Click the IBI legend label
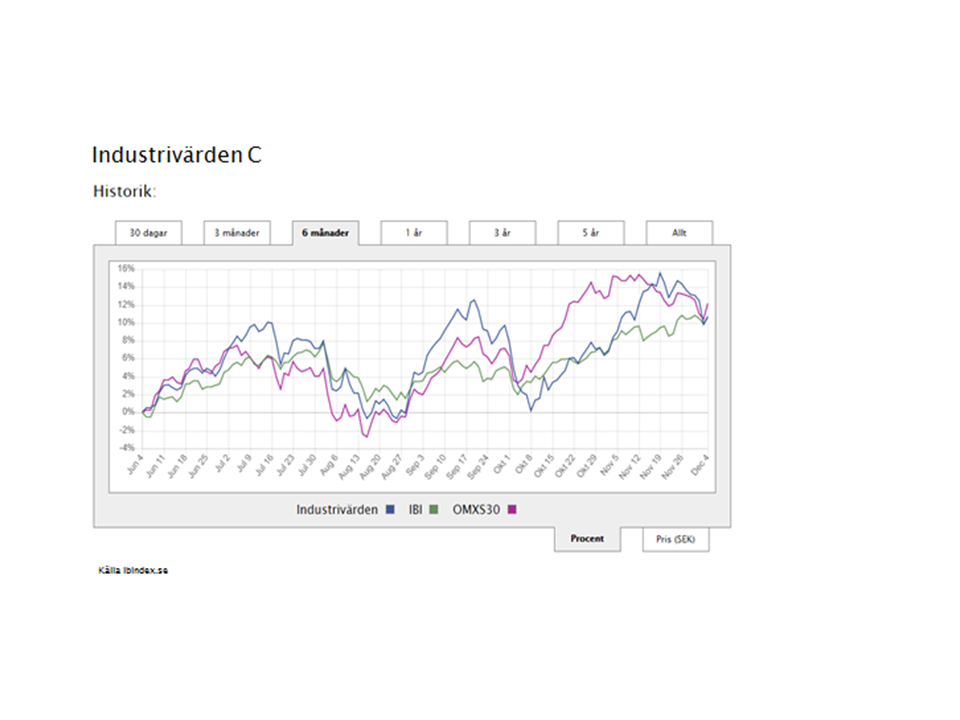The image size is (960, 720). pos(416,509)
